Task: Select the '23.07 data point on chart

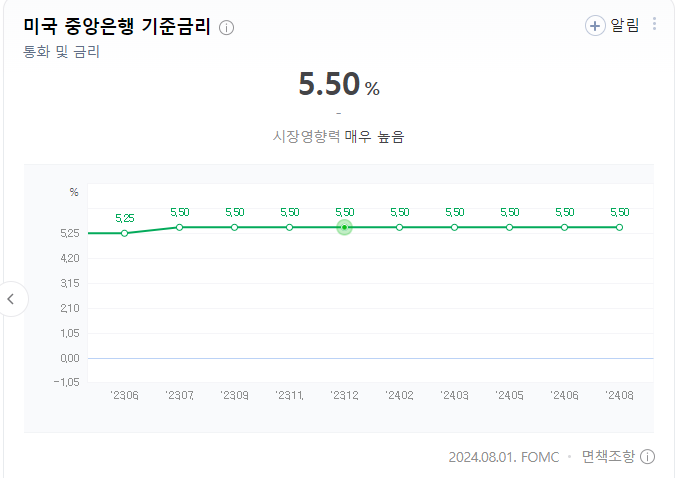Action: [x=180, y=228]
